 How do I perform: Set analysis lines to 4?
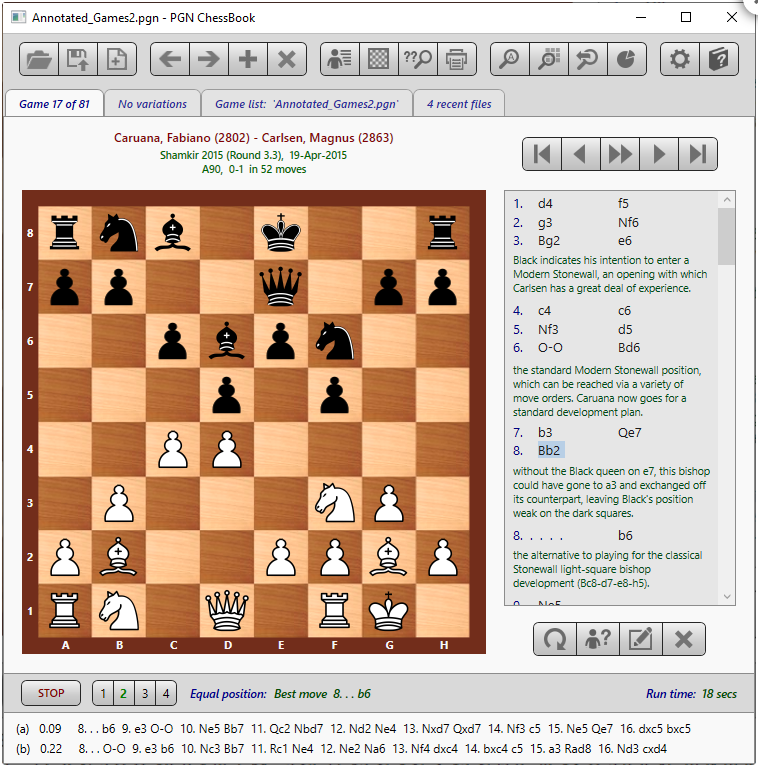(x=166, y=694)
